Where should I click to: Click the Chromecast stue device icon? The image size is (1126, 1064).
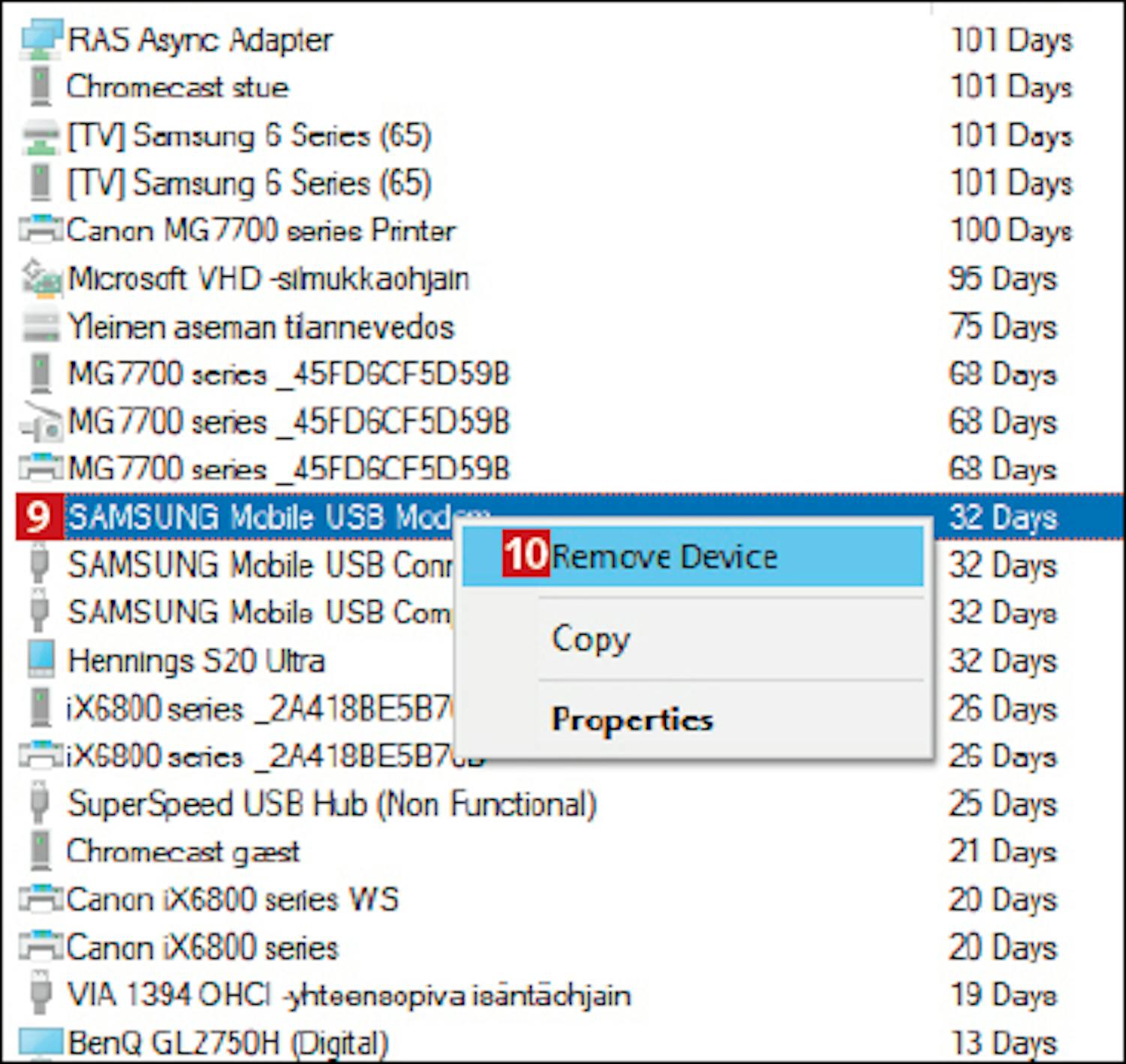[x=41, y=87]
